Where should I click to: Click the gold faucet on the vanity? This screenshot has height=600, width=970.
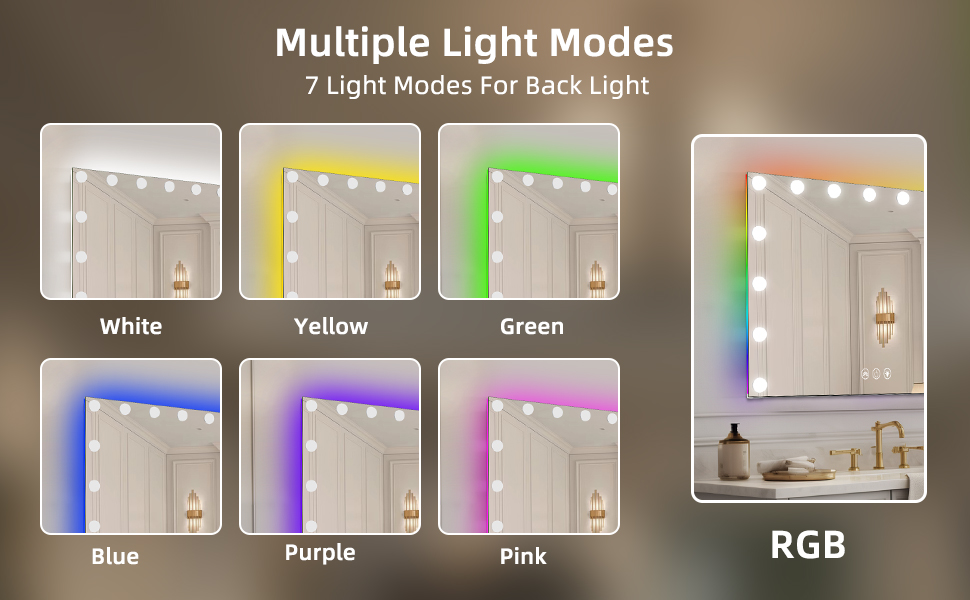883,443
